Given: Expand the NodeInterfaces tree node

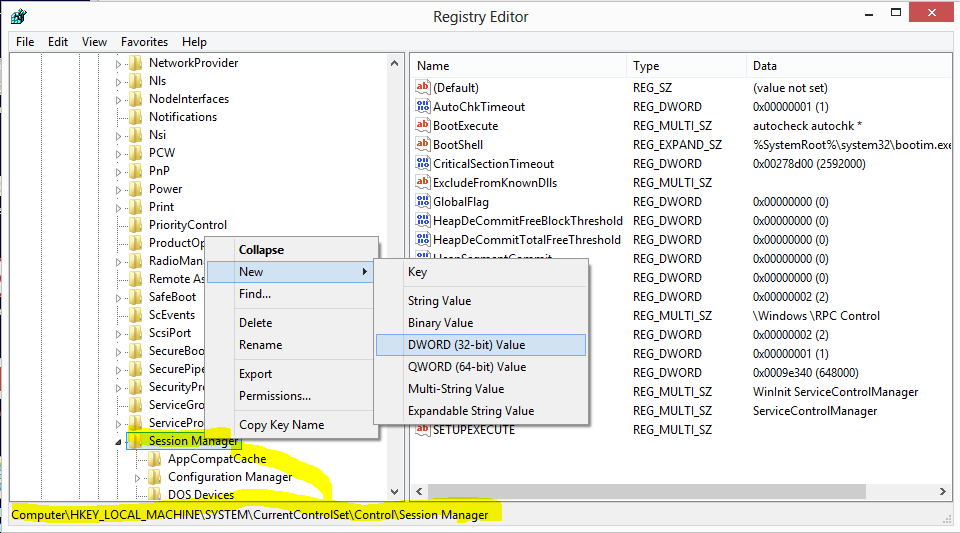Looking at the screenshot, I should 119,100.
